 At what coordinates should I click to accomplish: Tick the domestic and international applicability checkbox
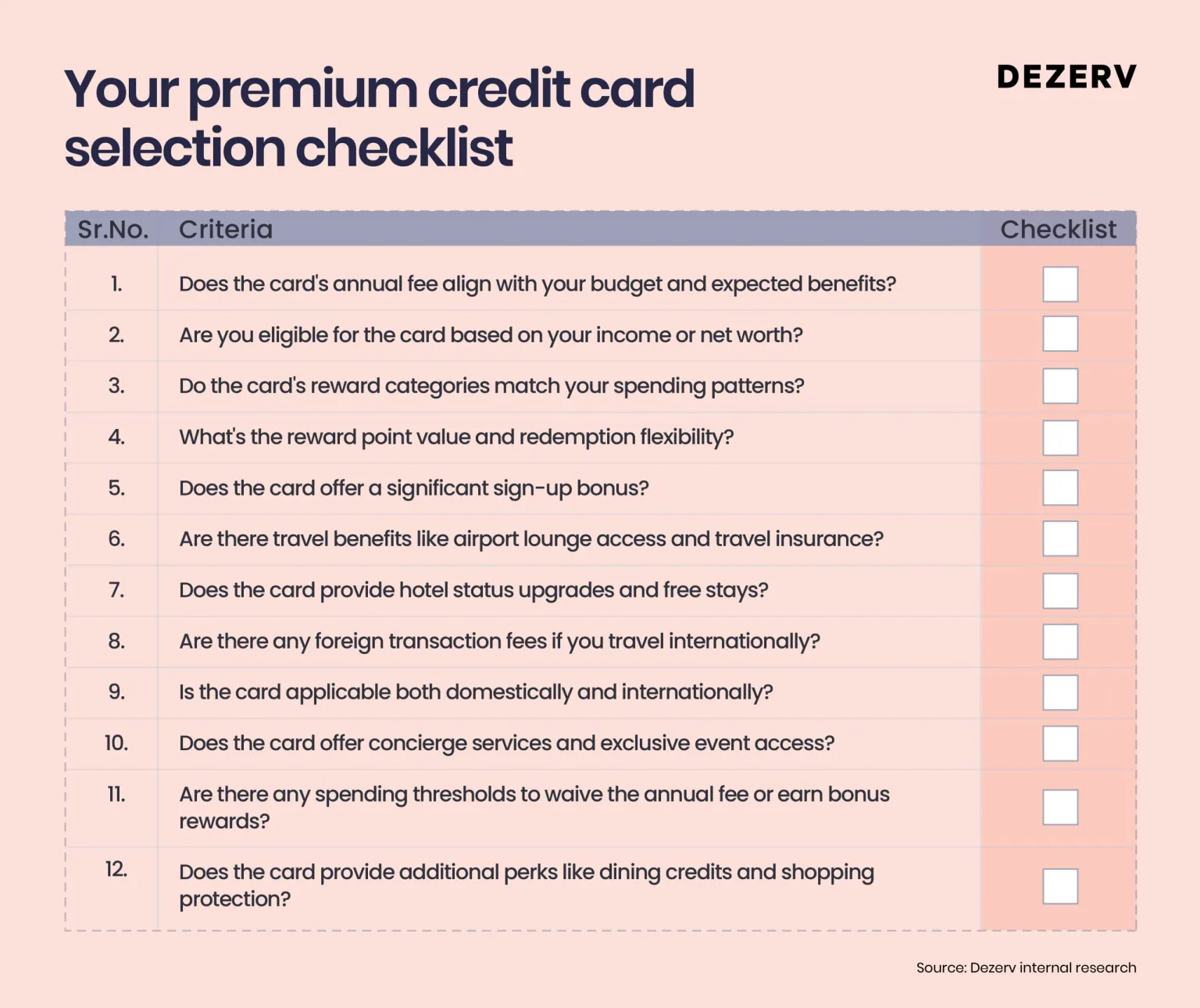pos(1060,692)
